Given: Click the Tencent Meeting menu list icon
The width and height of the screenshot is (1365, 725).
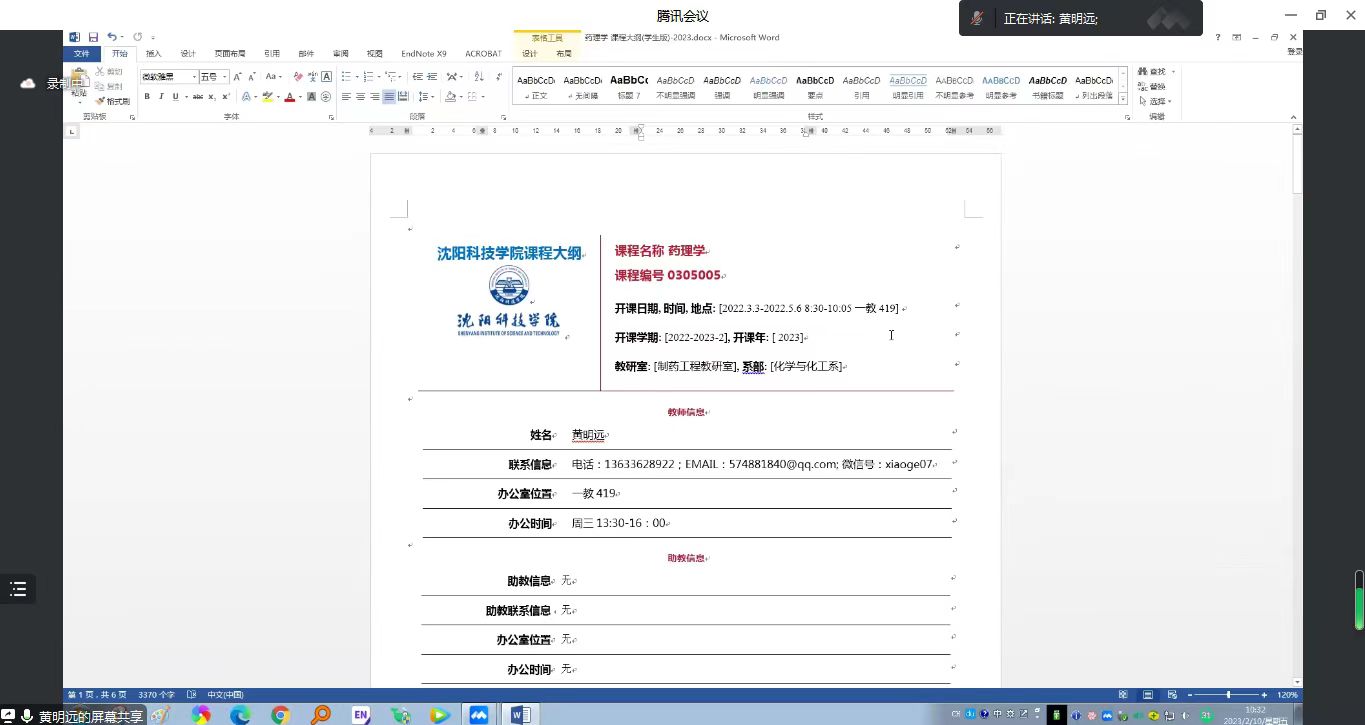Looking at the screenshot, I should tap(18, 589).
